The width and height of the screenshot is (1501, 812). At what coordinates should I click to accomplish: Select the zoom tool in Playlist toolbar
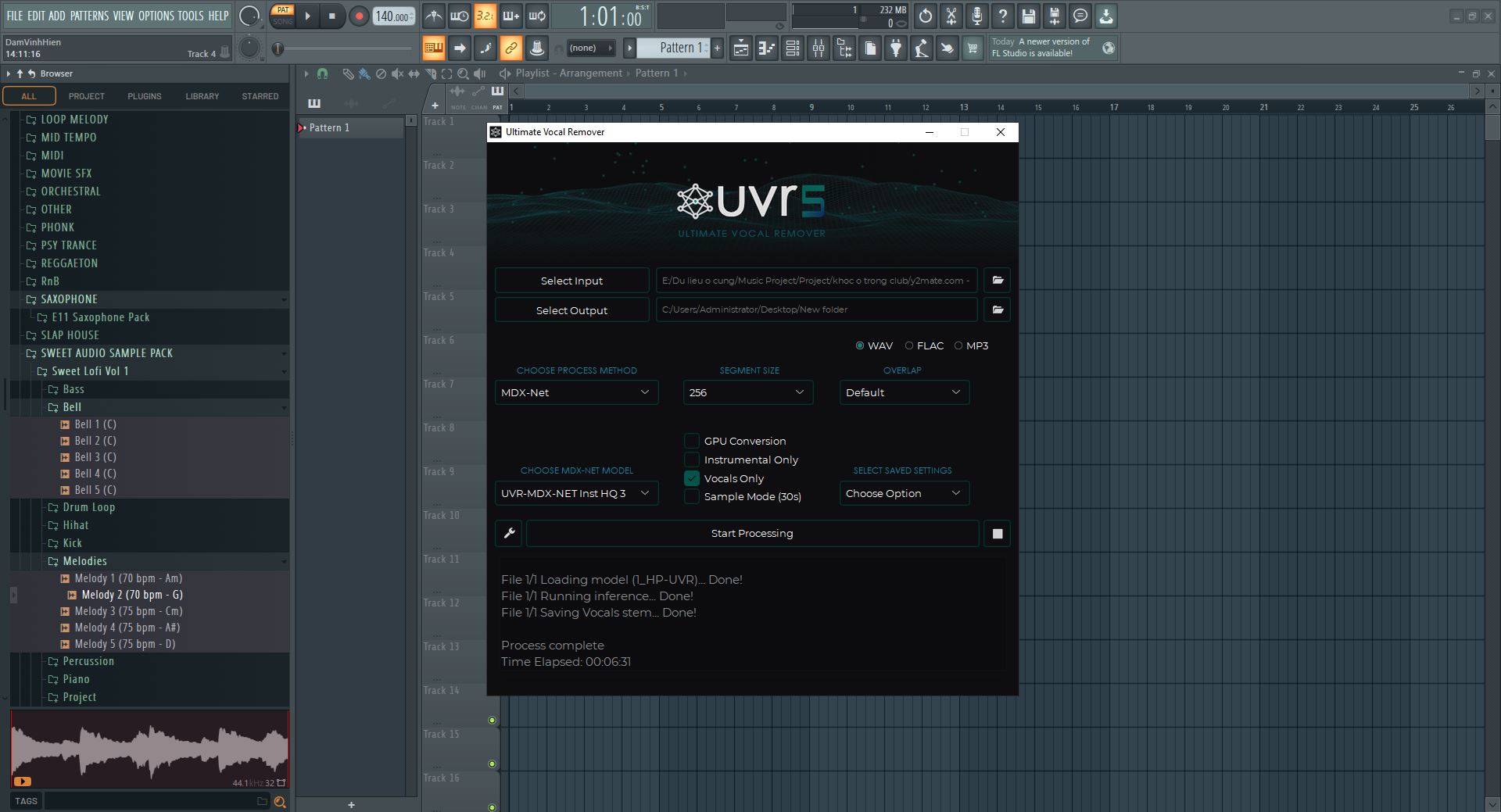click(x=463, y=73)
